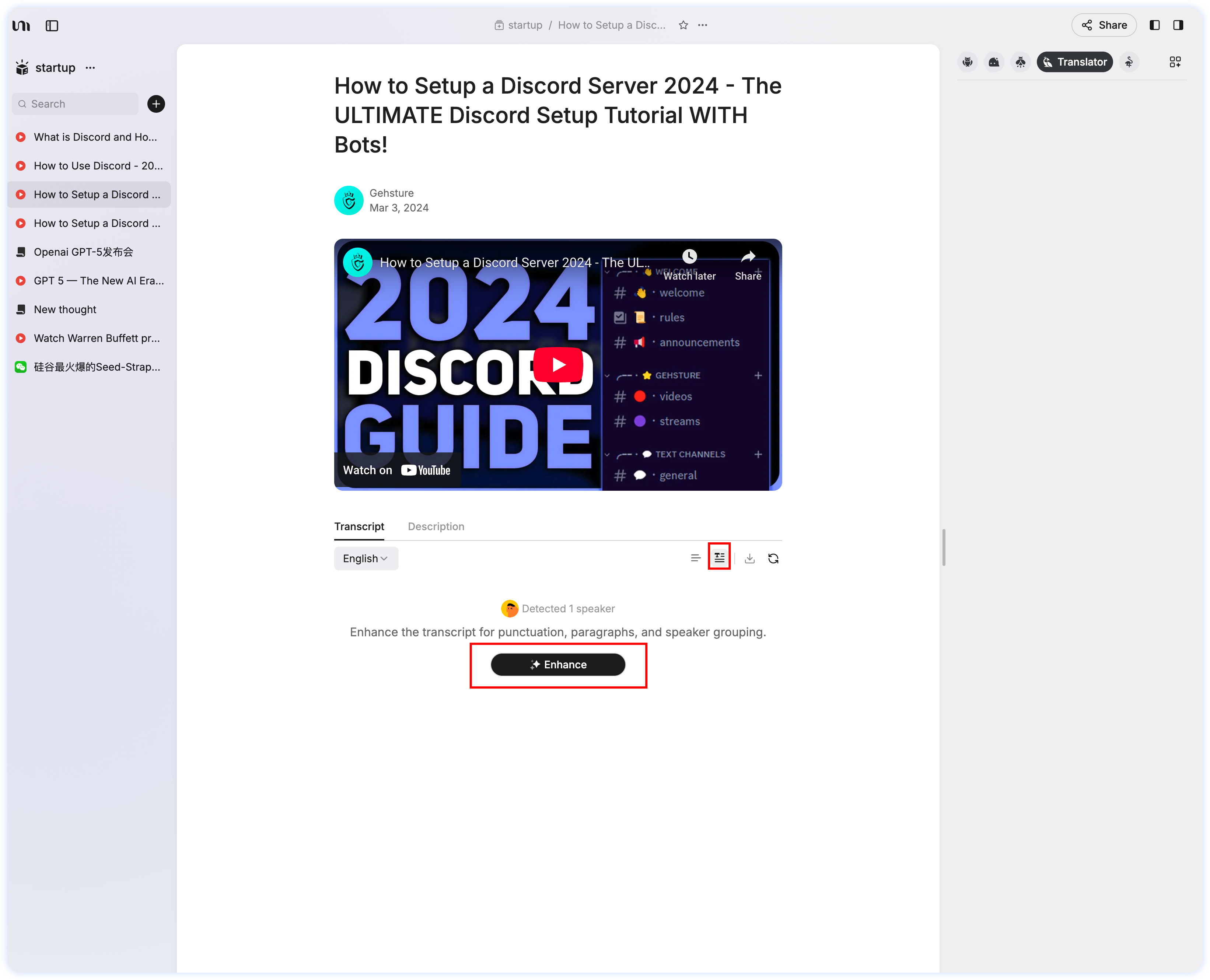This screenshot has width=1210, height=980.
Task: Click 'Watch on YouTube' link
Action: [397, 470]
